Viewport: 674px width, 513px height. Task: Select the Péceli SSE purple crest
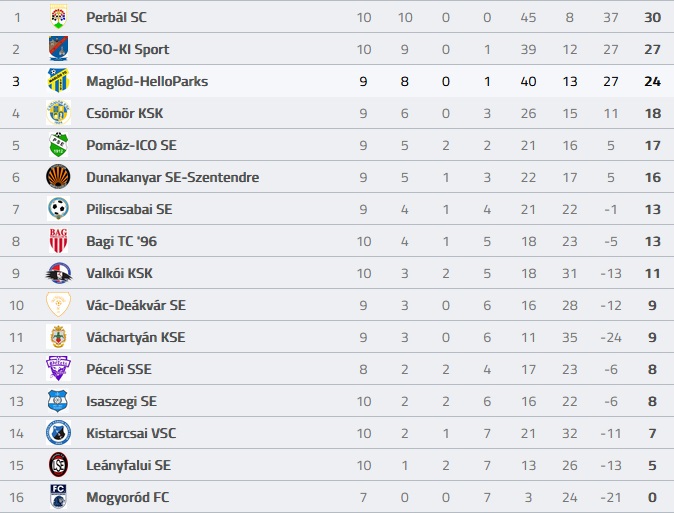58,369
